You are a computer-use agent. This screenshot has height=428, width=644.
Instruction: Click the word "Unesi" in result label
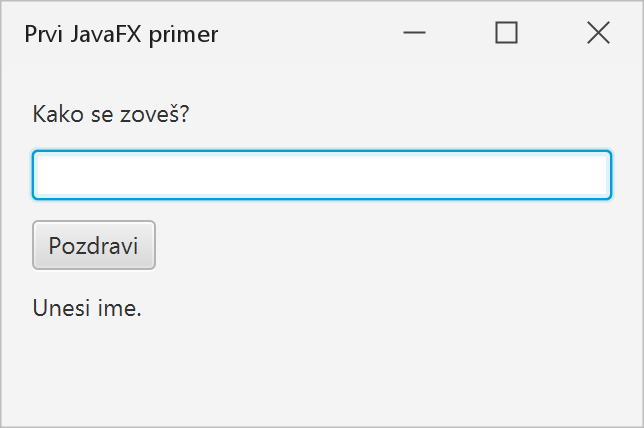click(61, 308)
